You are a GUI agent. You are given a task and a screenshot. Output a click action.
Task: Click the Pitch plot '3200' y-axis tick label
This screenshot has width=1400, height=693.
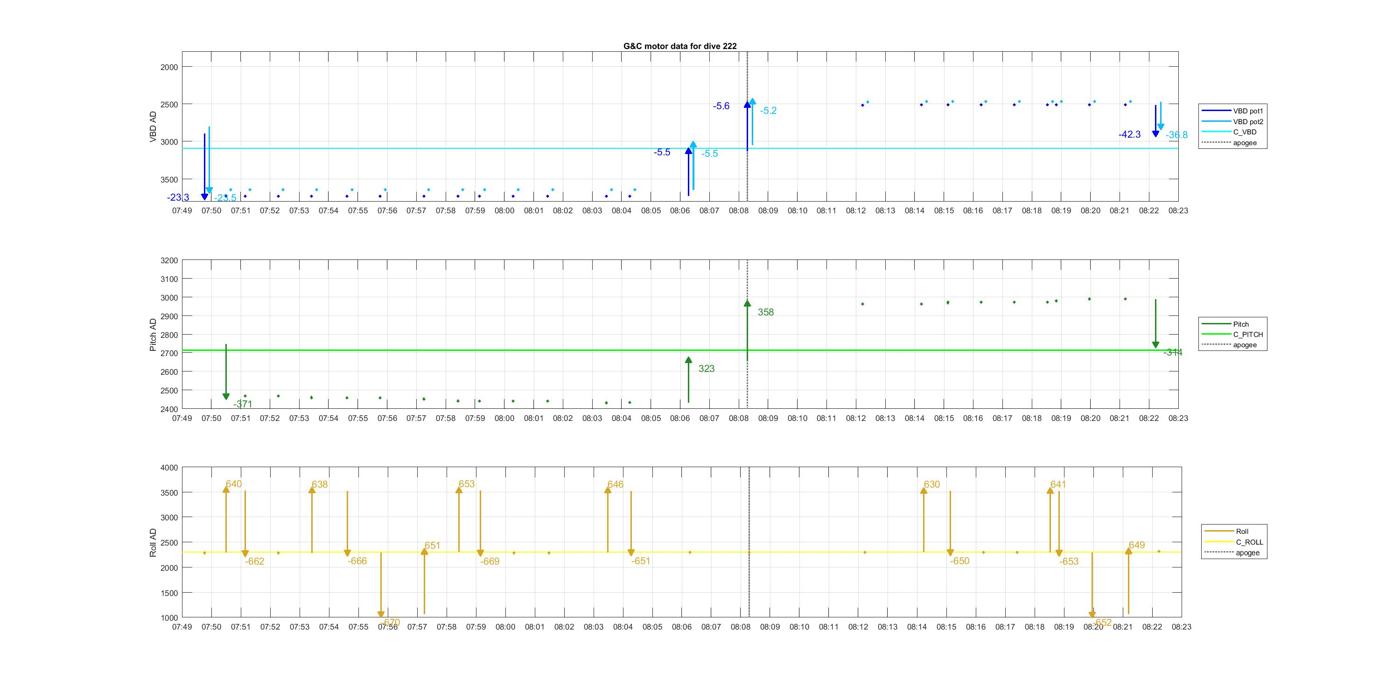click(170, 261)
